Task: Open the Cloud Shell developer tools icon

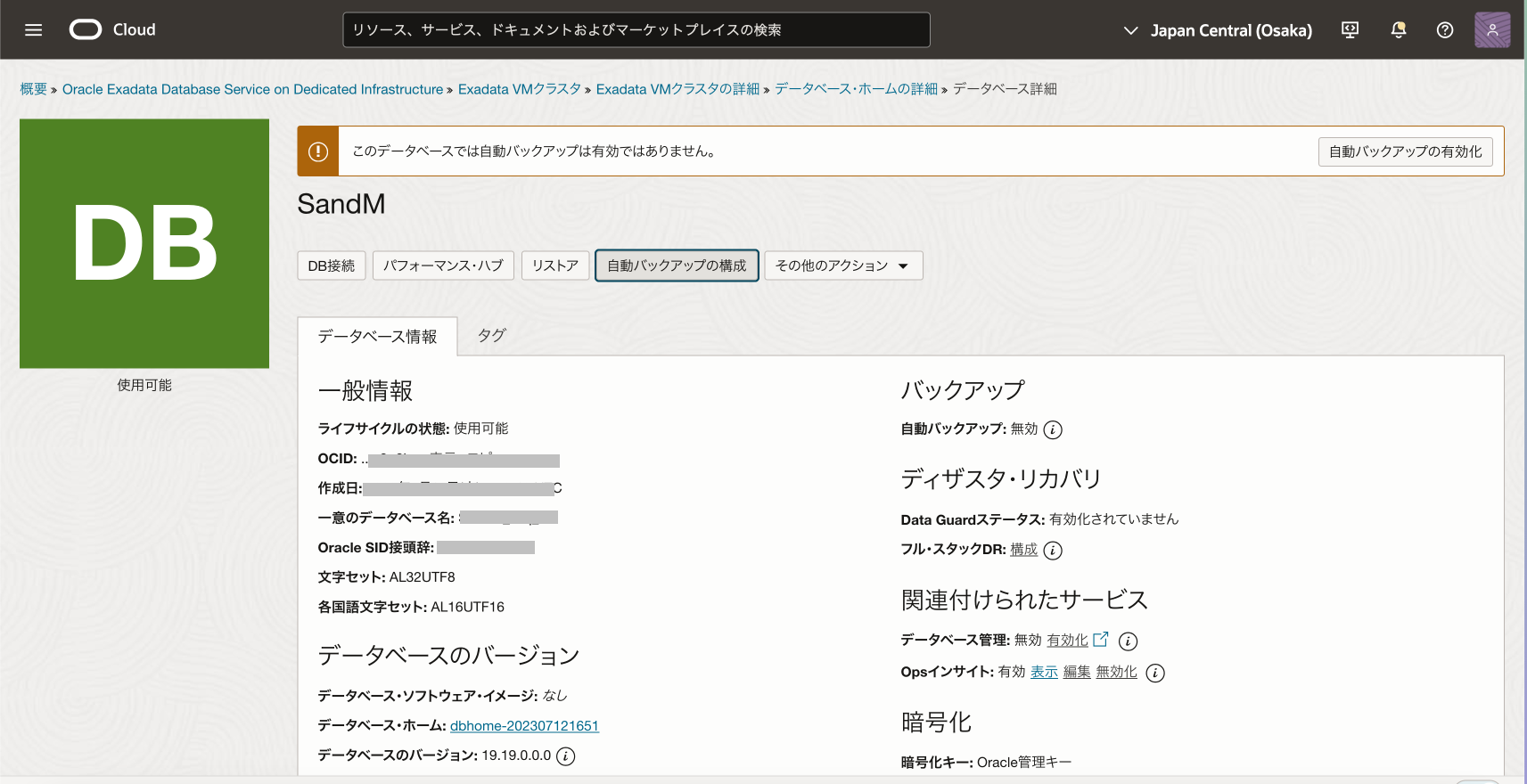Action: coord(1350,30)
